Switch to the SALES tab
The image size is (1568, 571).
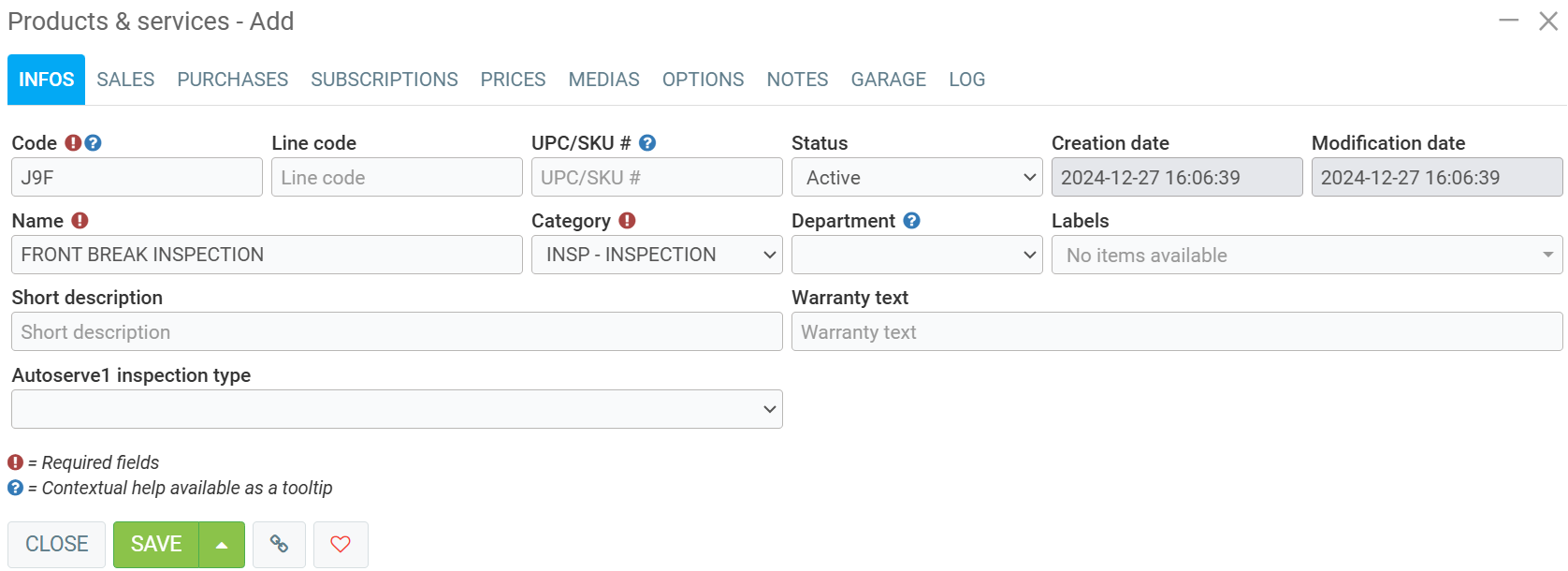pos(125,80)
